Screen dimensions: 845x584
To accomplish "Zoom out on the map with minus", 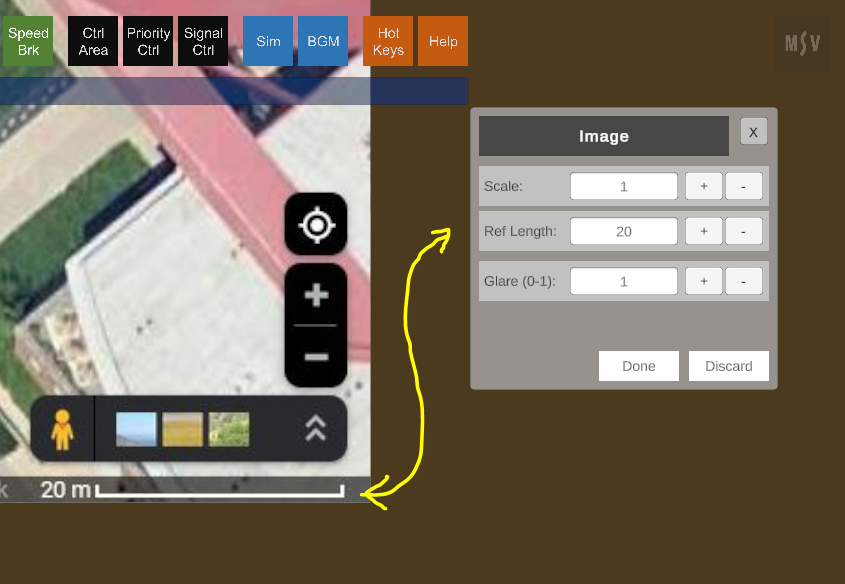I will 316,357.
